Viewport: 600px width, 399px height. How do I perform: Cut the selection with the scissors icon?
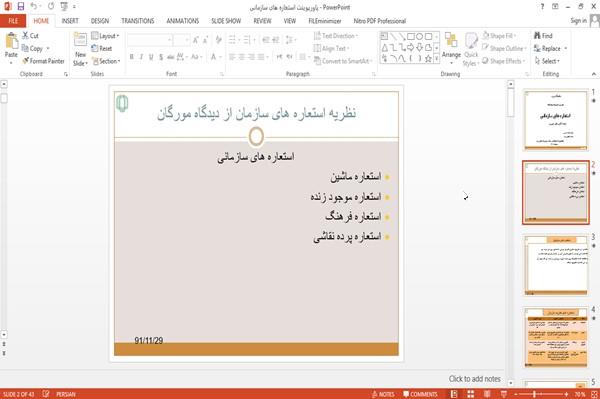pos(30,36)
